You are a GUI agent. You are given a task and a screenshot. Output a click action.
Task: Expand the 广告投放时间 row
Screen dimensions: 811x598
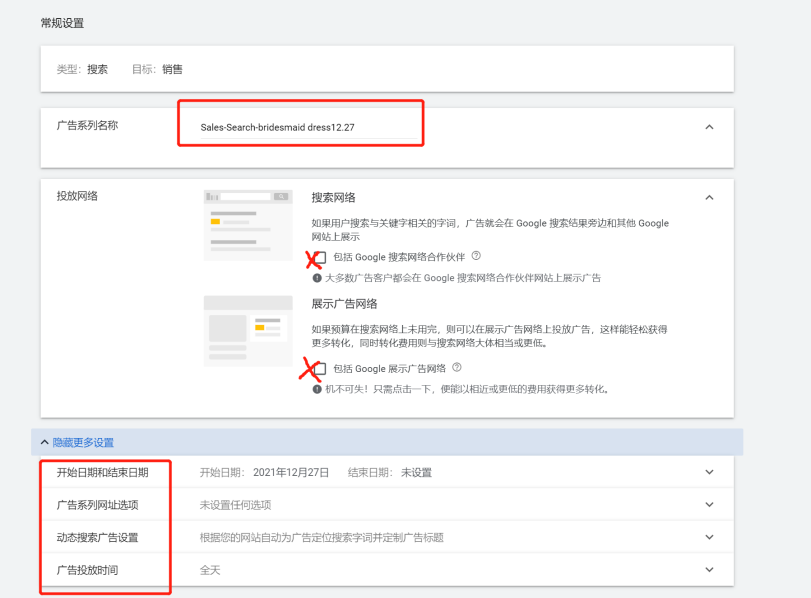click(709, 570)
